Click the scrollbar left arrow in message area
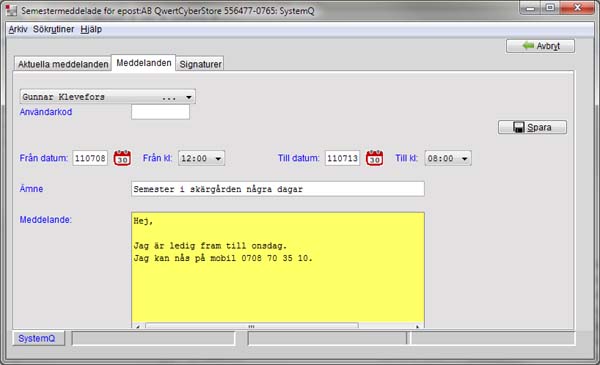The width and height of the screenshot is (600, 365). point(138,326)
